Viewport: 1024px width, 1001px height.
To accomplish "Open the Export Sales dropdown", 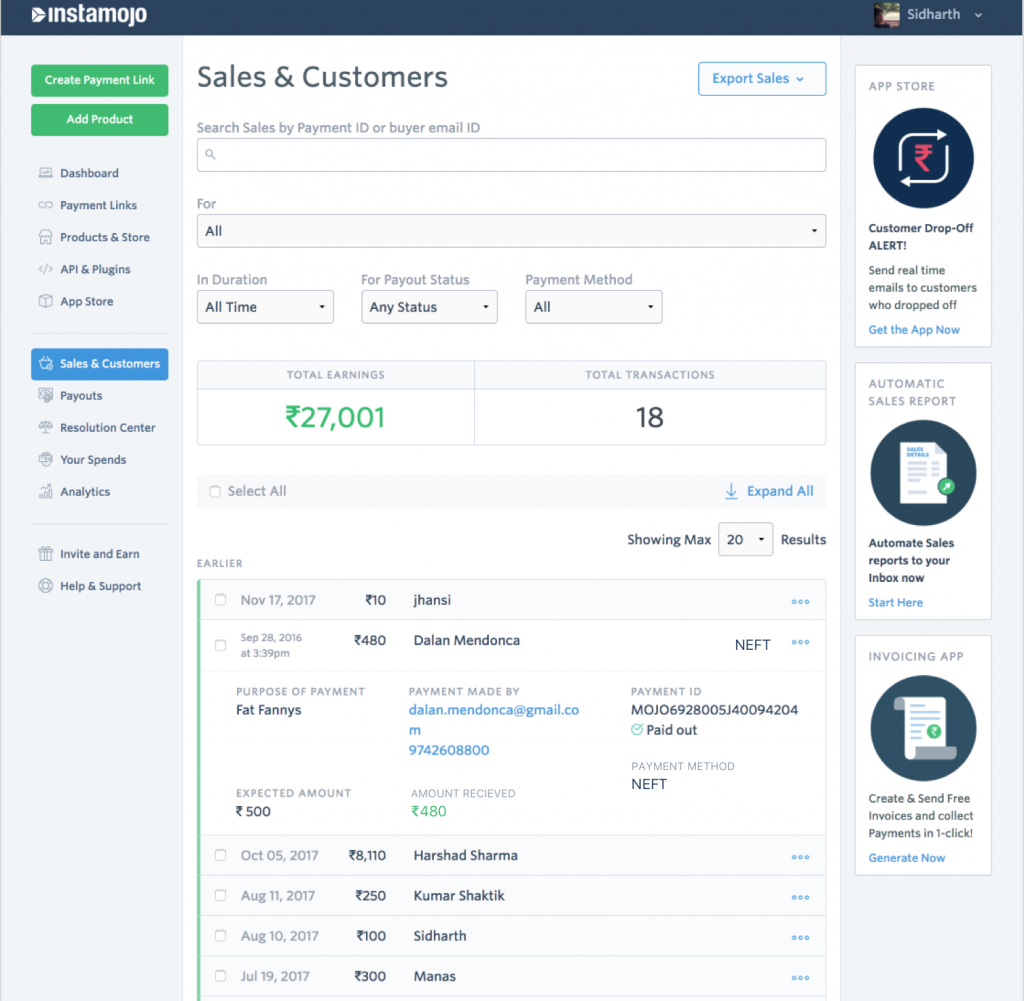I will point(761,79).
